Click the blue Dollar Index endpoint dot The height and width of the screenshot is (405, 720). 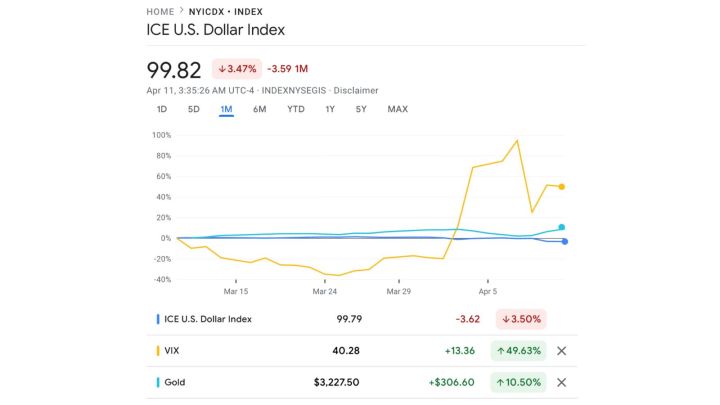pyautogui.click(x=565, y=241)
